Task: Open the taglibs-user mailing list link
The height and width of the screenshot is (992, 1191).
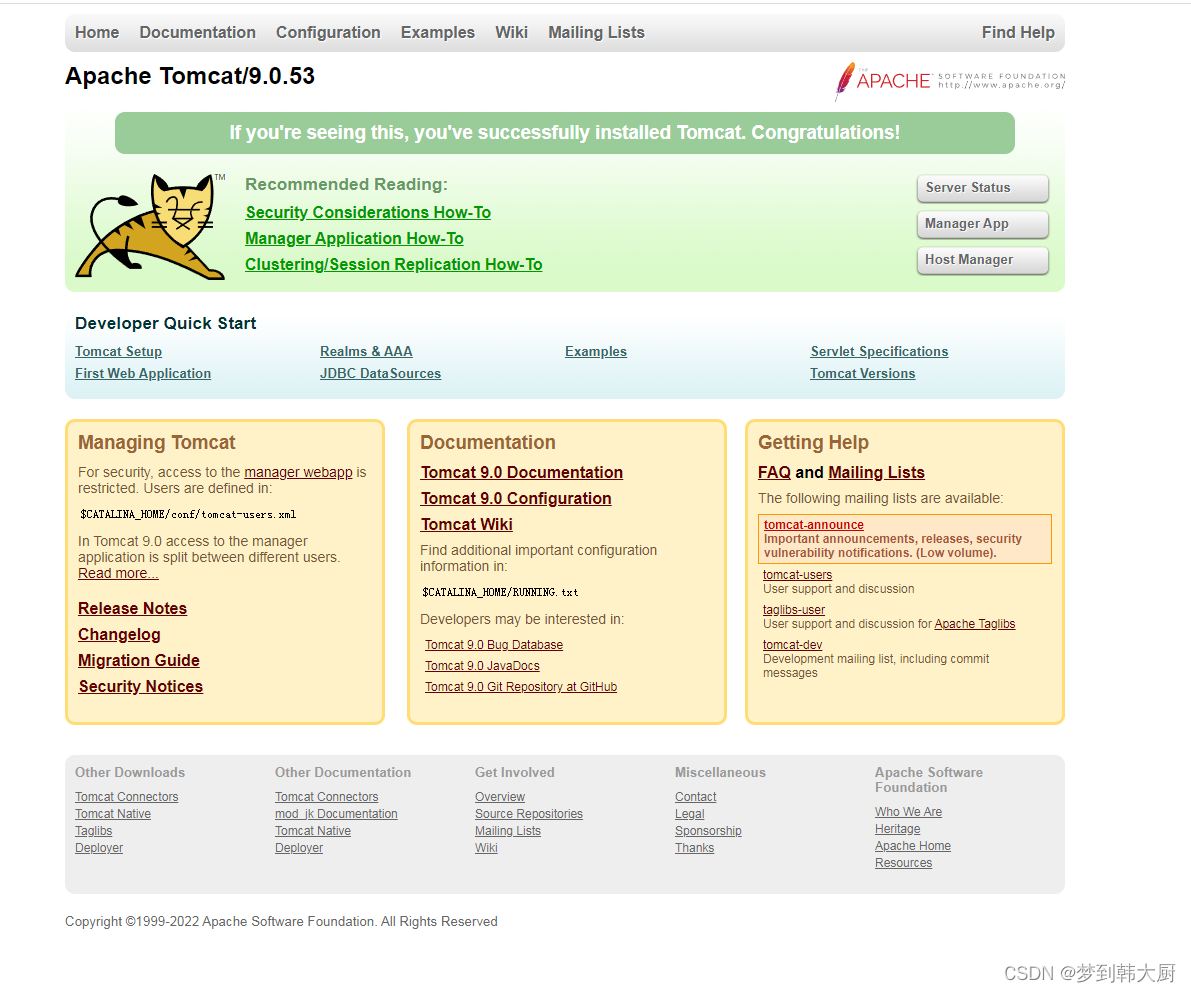Action: coord(794,610)
